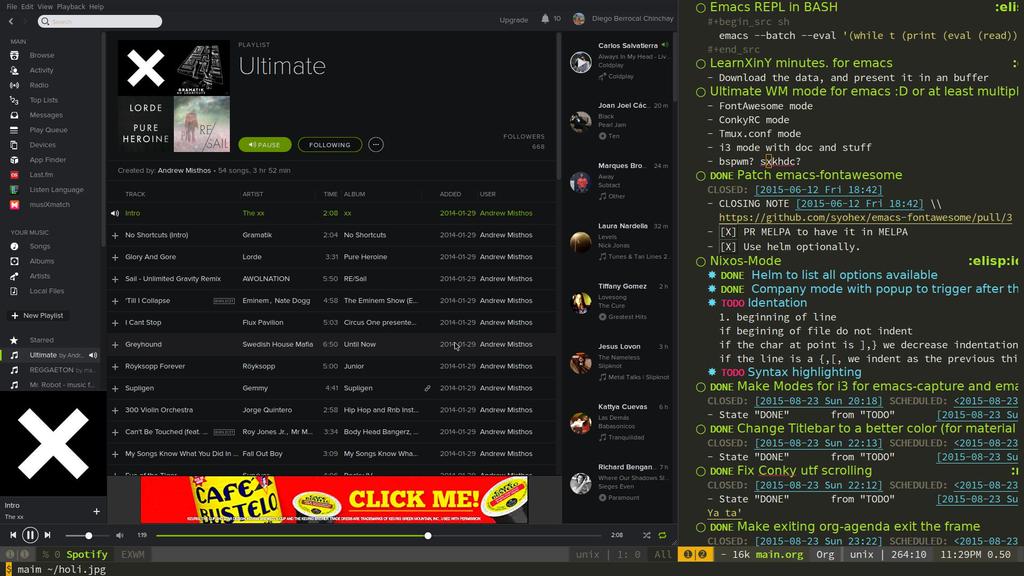This screenshot has height=576, width=1024.
Task: Open Radio in the sidebar
Action: [x=39, y=85]
